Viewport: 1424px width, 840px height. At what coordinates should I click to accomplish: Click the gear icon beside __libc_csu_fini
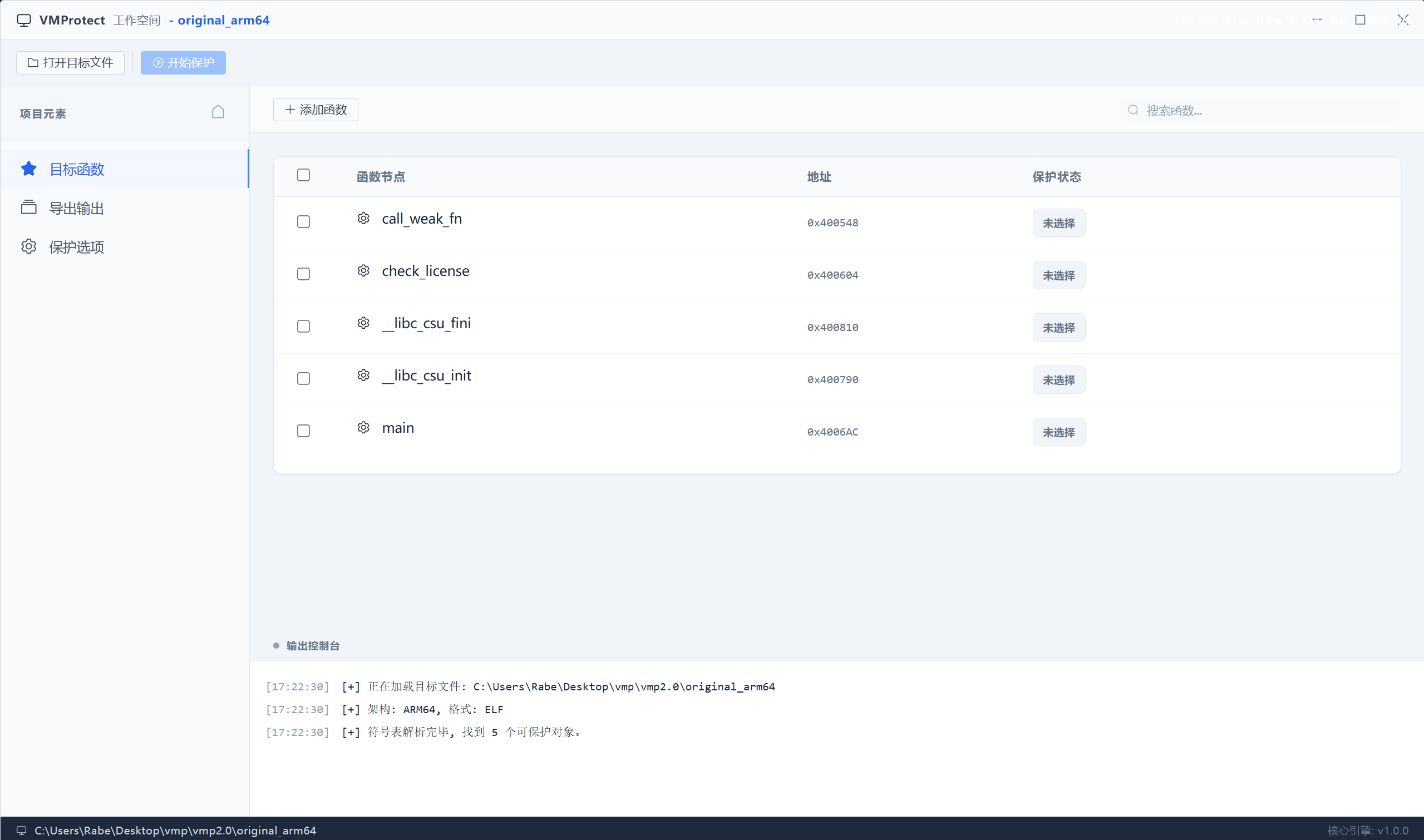(363, 323)
